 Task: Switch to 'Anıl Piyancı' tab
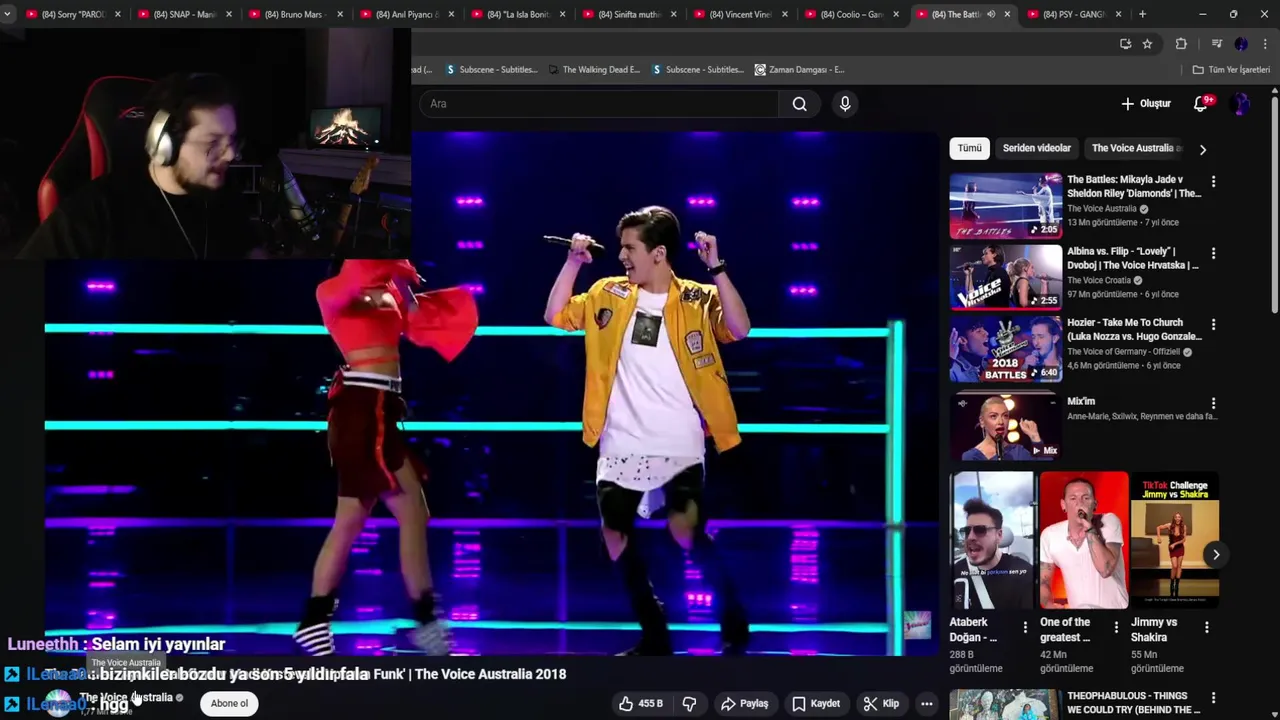pos(407,14)
